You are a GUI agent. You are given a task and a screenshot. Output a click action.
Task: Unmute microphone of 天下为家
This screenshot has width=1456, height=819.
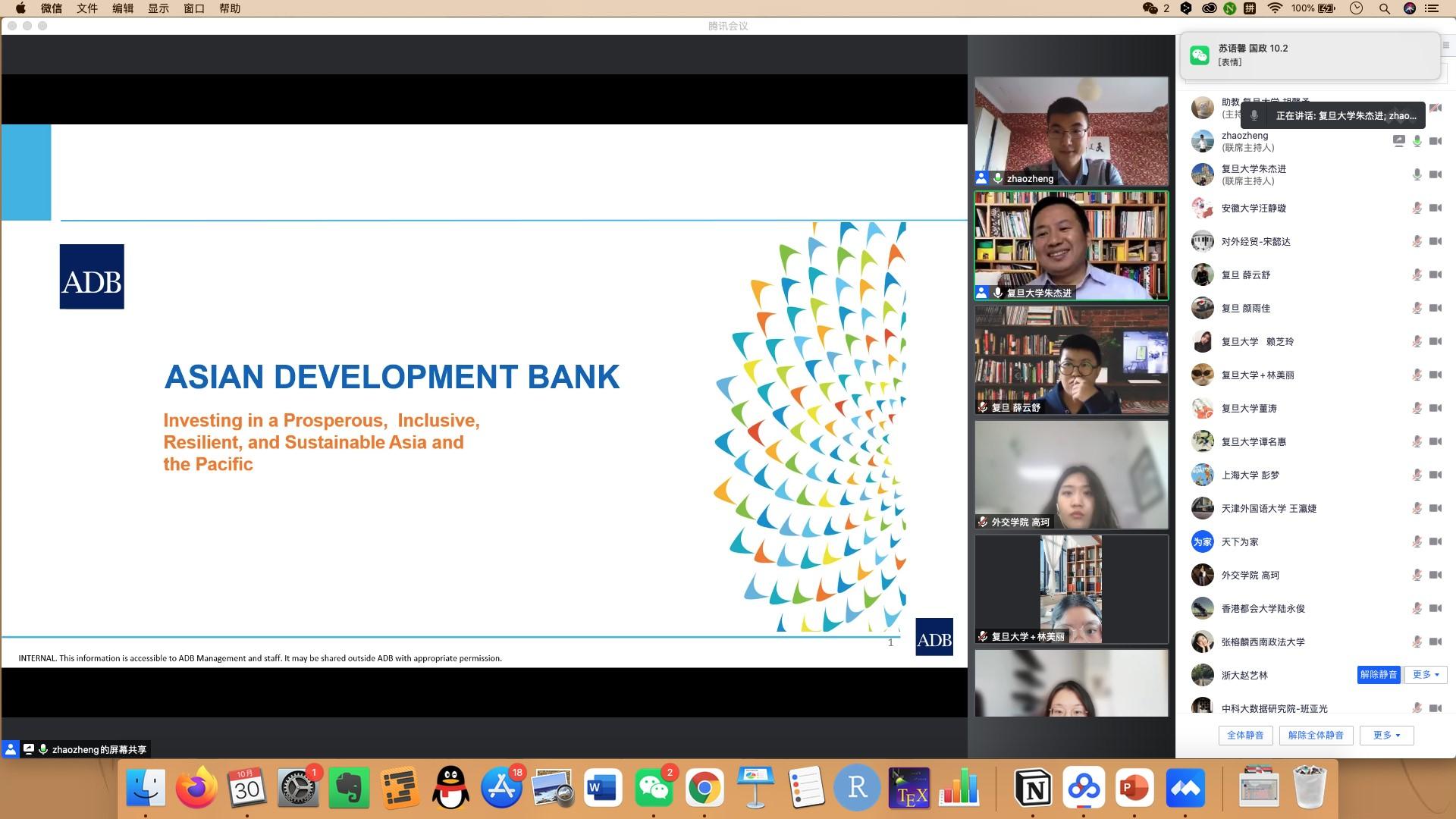coord(1417,541)
